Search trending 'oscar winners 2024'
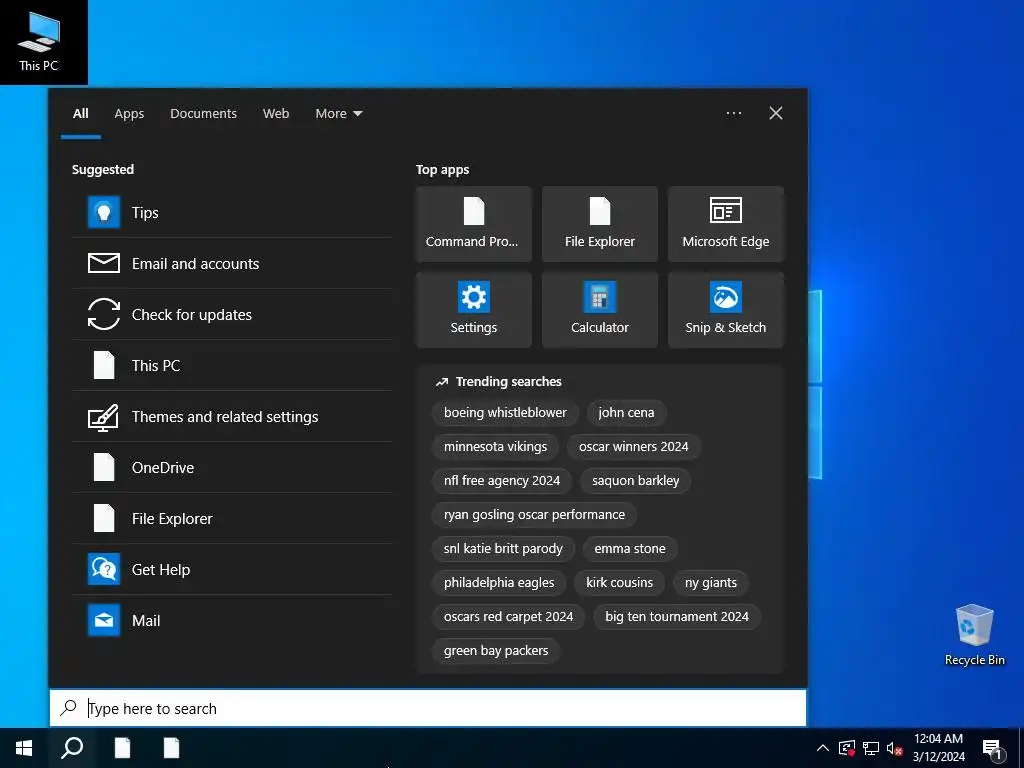Viewport: 1024px width, 768px height. pos(633,447)
